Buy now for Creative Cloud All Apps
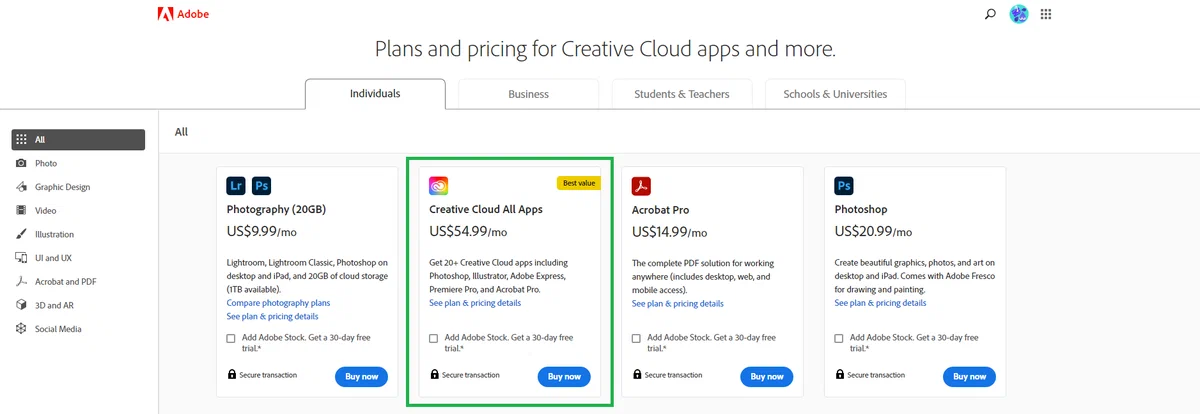 [564, 377]
